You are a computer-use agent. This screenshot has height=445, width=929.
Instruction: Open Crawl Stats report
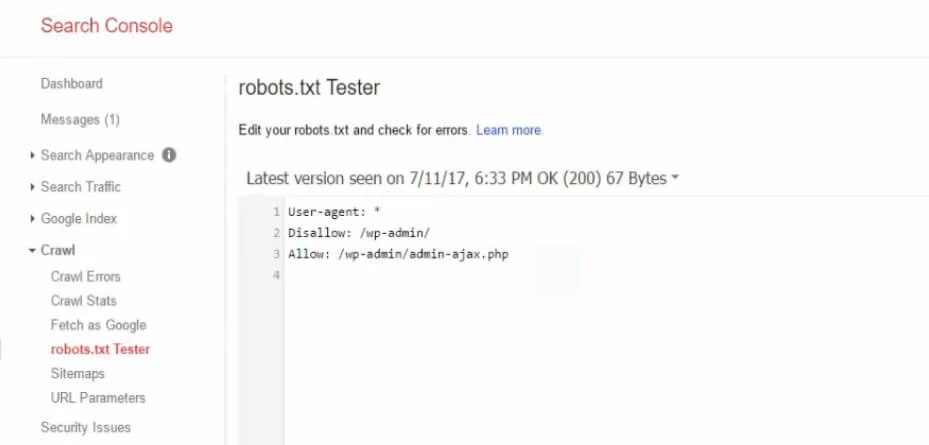click(x=83, y=301)
